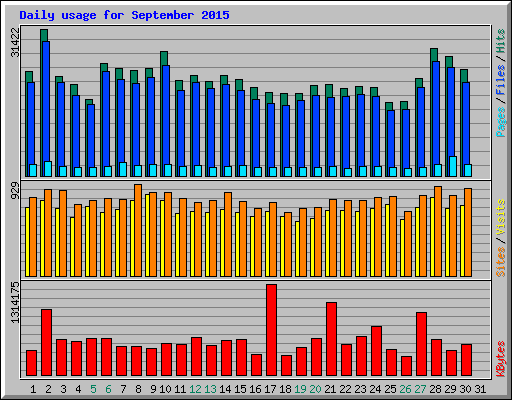Click day 5 weekend label on axis

tap(93, 389)
